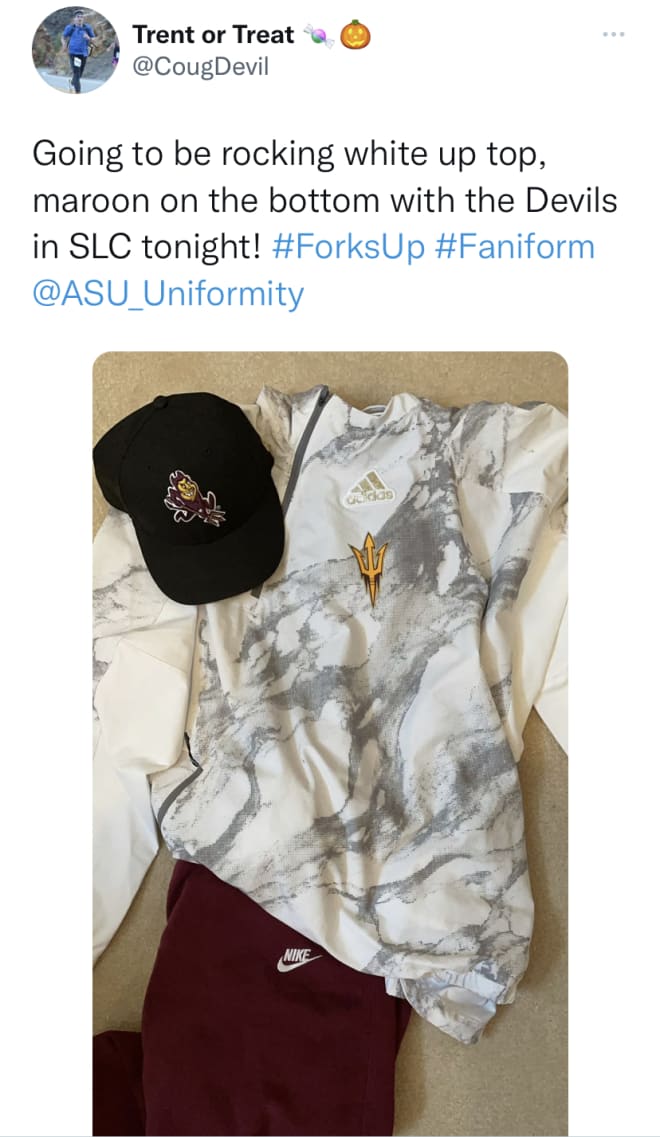Click the gold pitchfork logo on the jacket
Image resolution: width=660 pixels, height=1137 pixels.
point(368,568)
